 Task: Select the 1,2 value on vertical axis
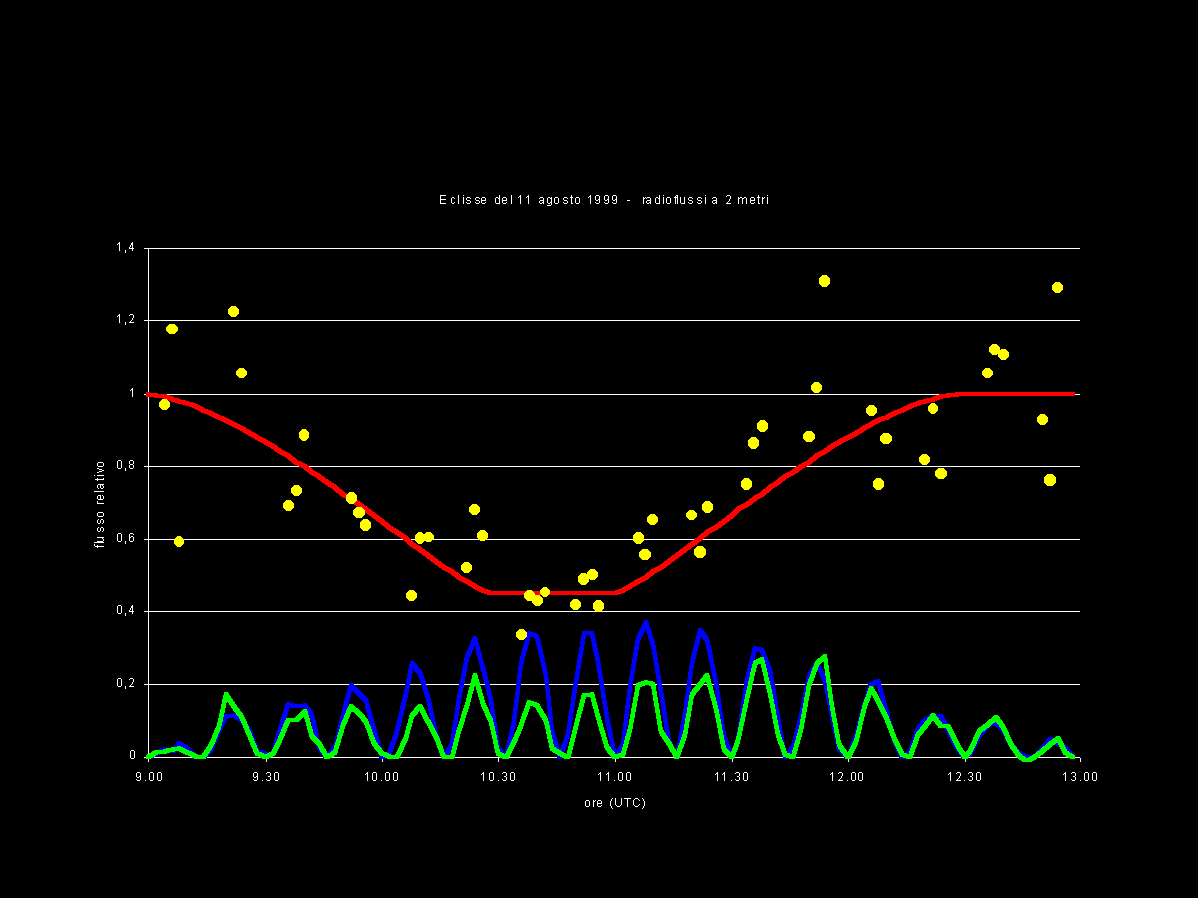pyautogui.click(x=126, y=321)
